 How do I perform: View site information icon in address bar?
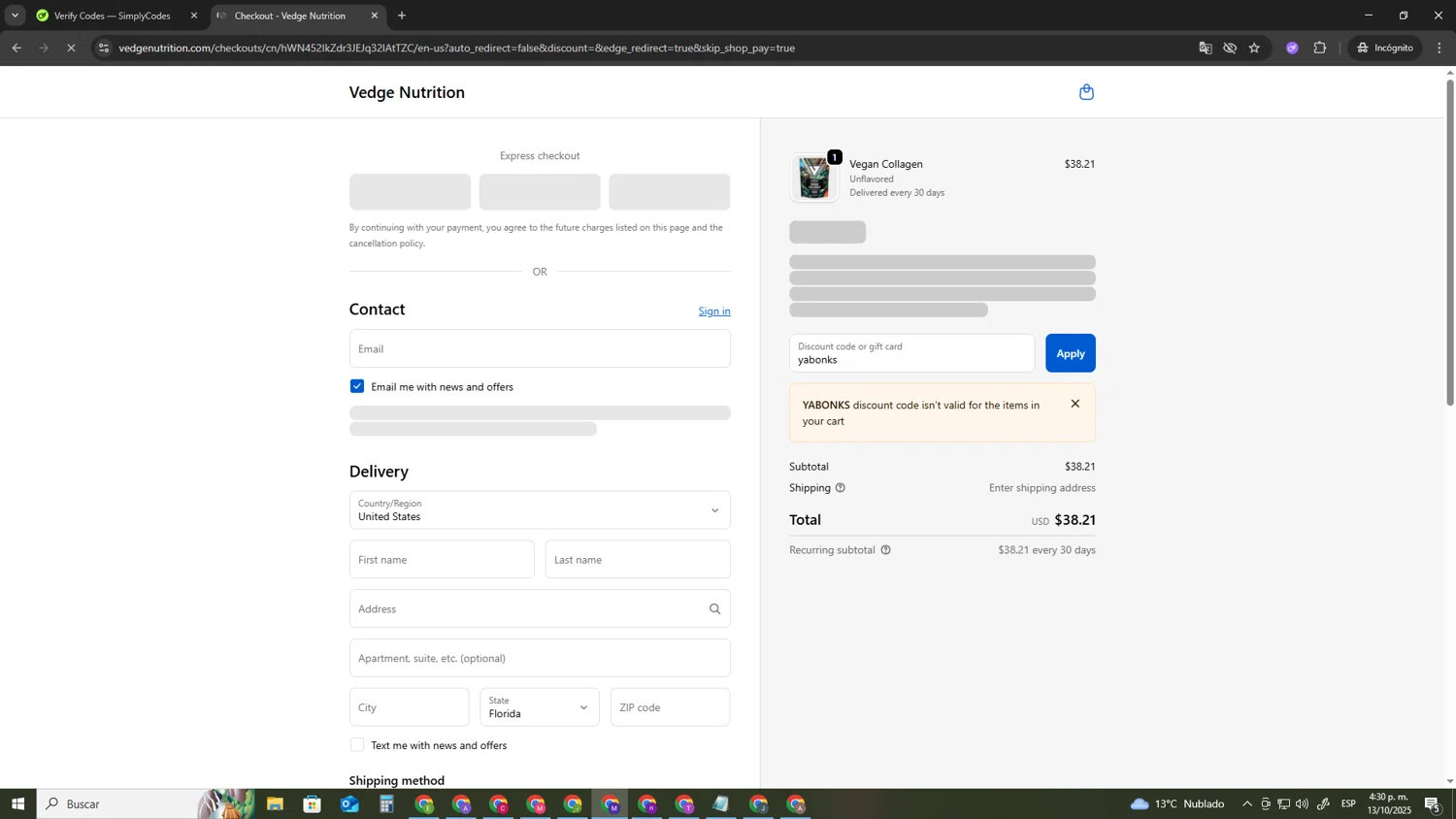click(x=104, y=48)
